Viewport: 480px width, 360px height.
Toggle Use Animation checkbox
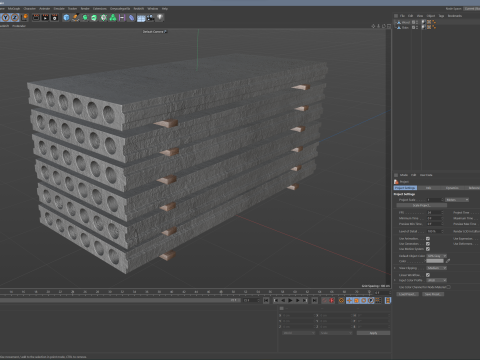pyautogui.click(x=428, y=239)
